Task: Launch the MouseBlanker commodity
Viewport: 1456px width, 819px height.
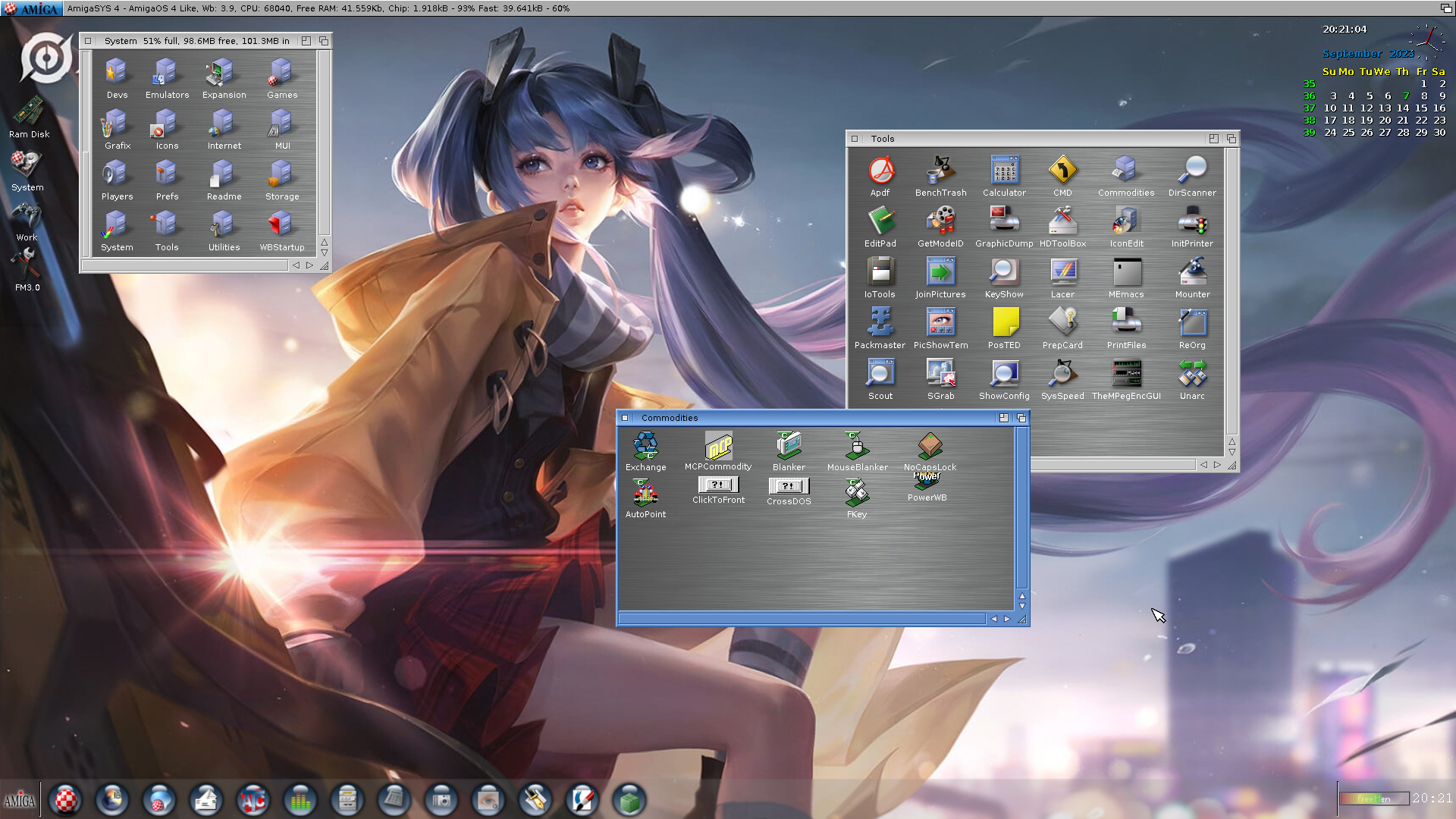Action: coord(856,446)
